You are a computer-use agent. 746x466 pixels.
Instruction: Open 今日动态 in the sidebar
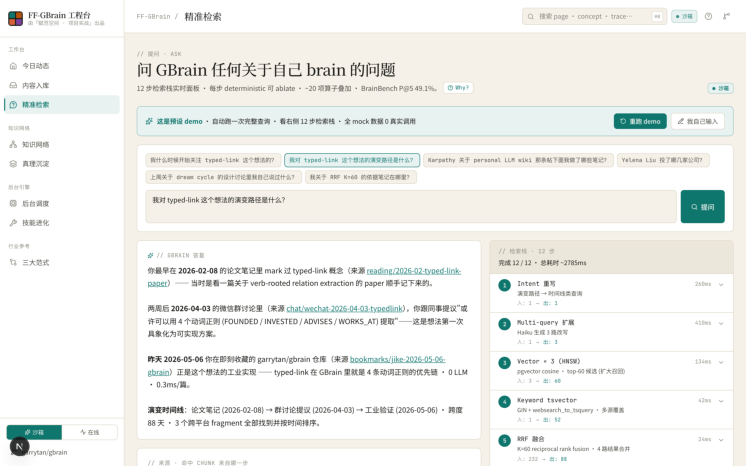point(62,66)
